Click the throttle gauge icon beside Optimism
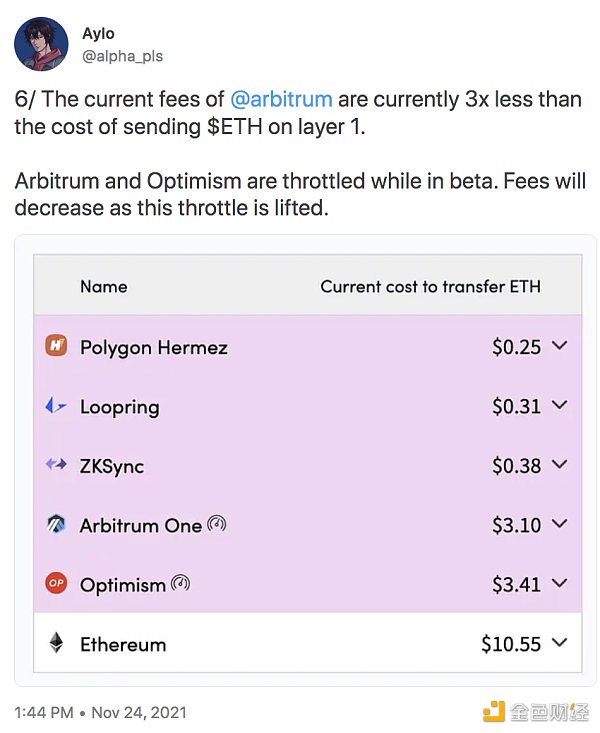The width and height of the screenshot is (600, 733). (x=180, y=583)
